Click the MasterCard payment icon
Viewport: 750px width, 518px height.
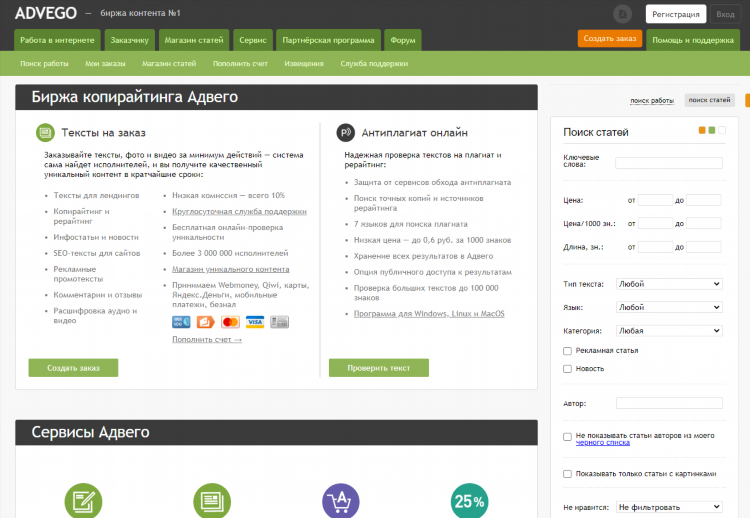[x=231, y=322]
